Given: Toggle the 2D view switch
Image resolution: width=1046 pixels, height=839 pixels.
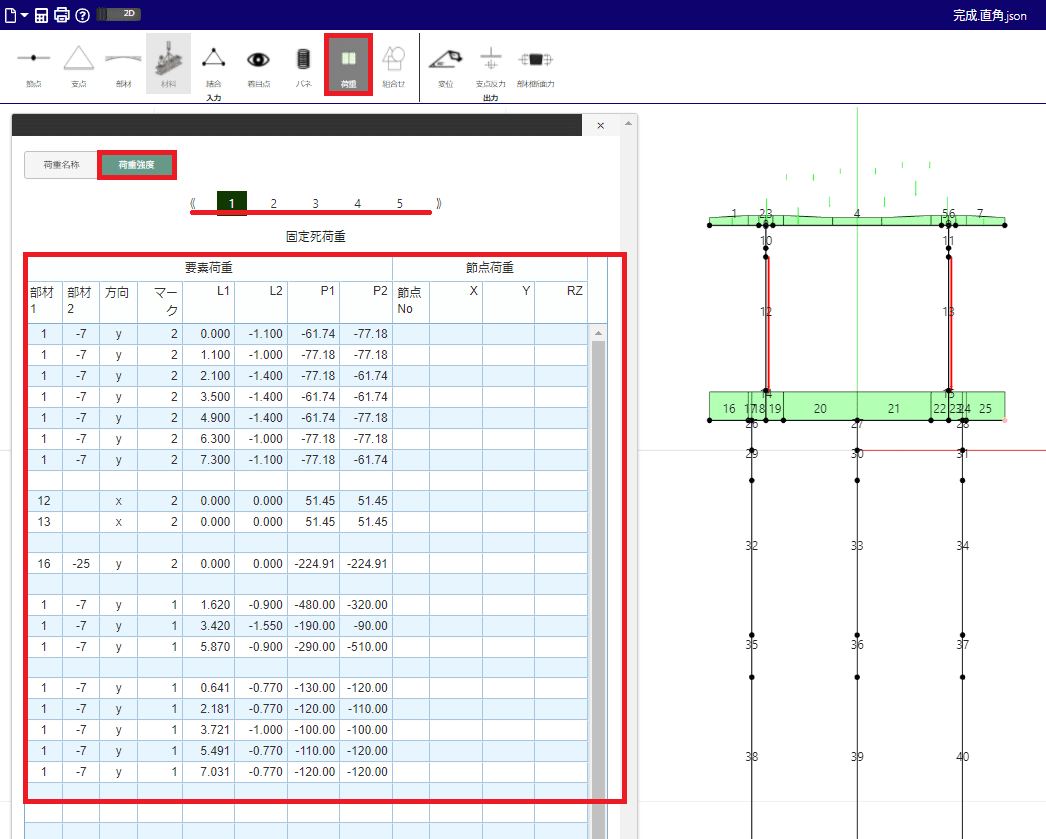Looking at the screenshot, I should [x=119, y=14].
